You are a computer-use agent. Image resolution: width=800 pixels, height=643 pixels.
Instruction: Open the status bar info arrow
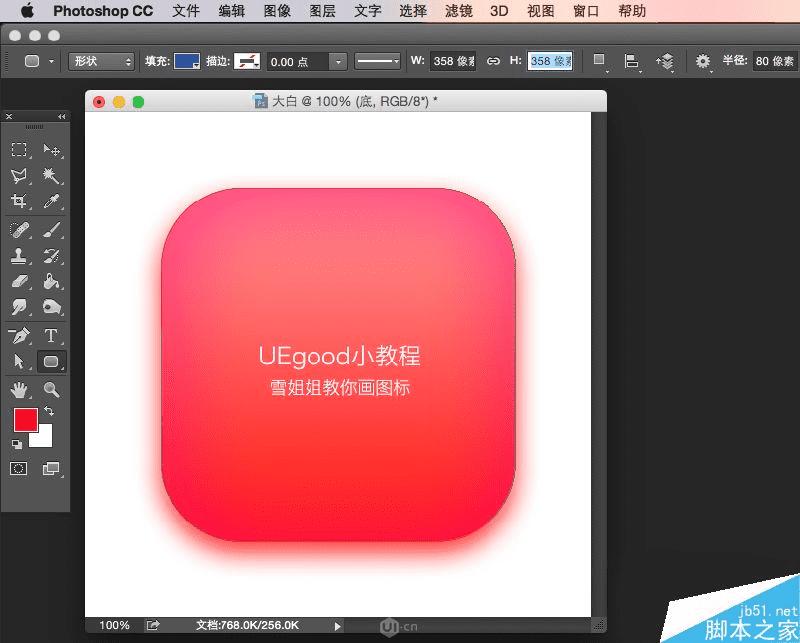(337, 626)
